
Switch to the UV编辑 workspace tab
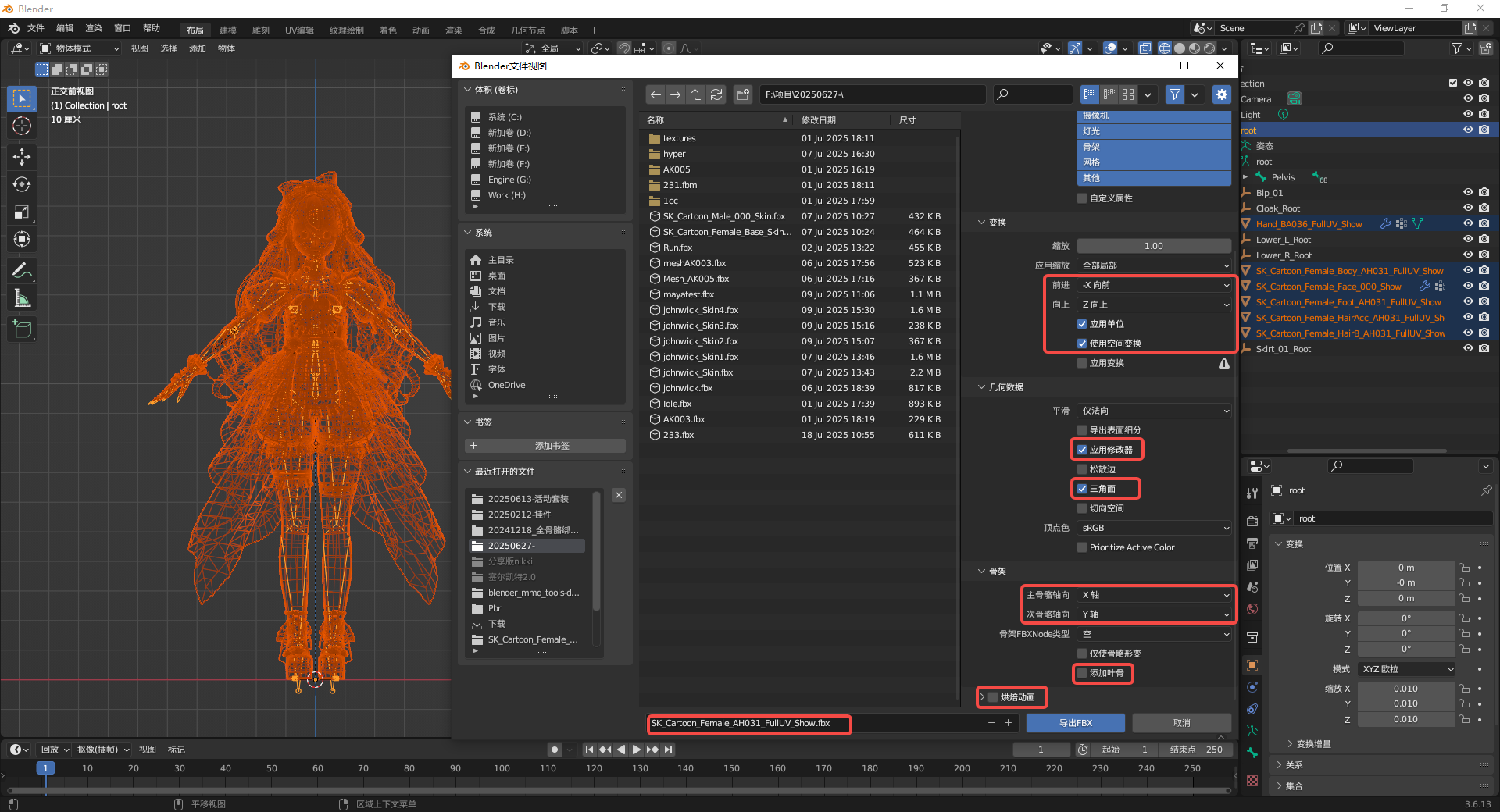[299, 30]
